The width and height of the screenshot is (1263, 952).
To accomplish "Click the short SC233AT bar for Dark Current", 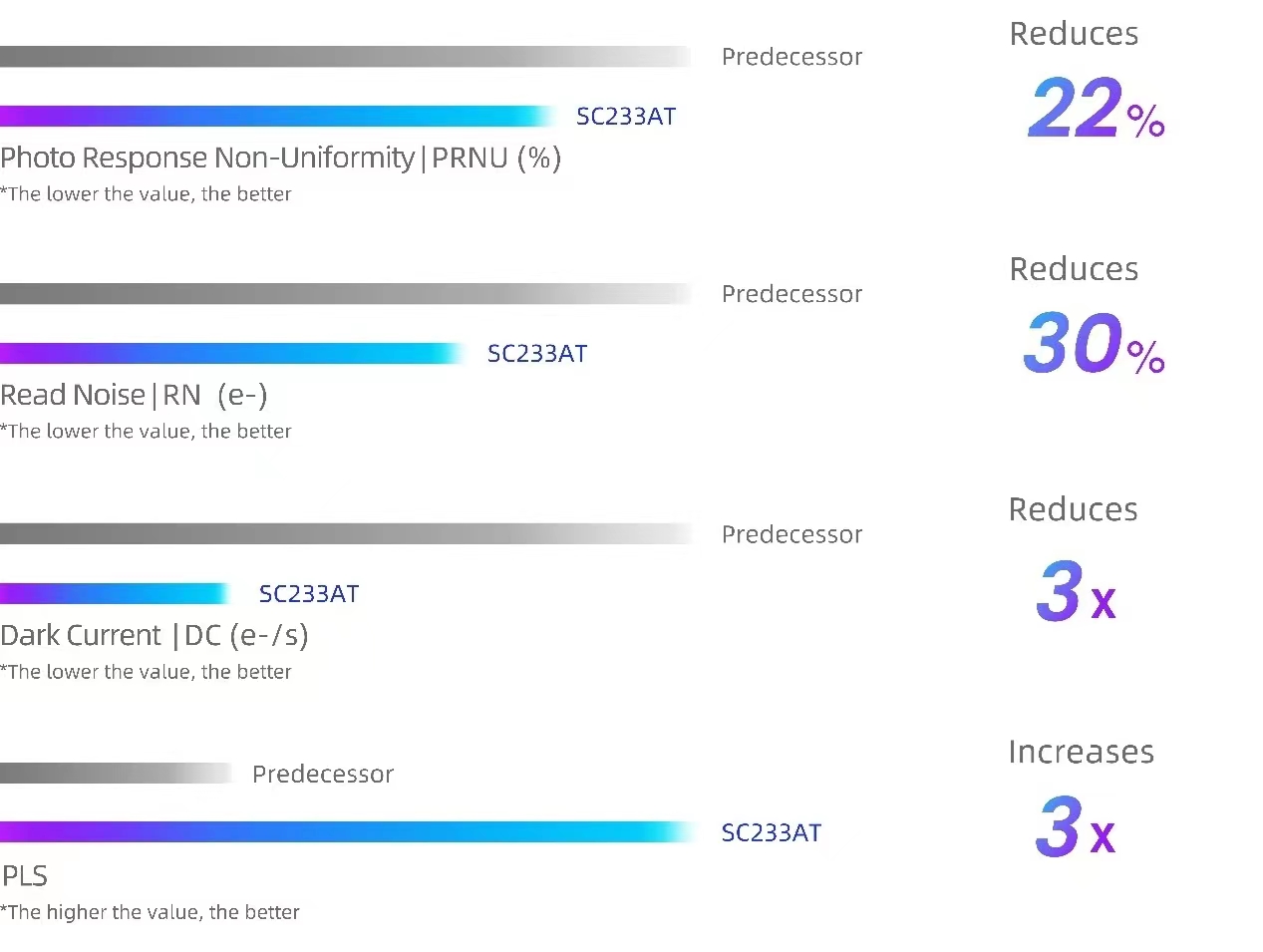I will click(115, 594).
